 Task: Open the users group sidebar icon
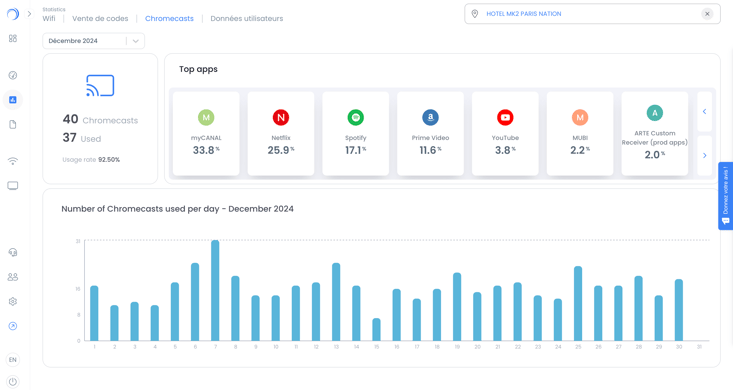tap(13, 277)
